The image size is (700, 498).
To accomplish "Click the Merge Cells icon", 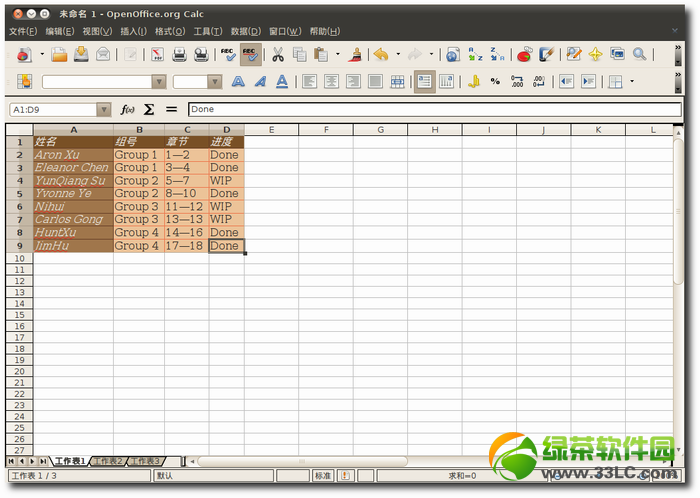I will pos(397,82).
